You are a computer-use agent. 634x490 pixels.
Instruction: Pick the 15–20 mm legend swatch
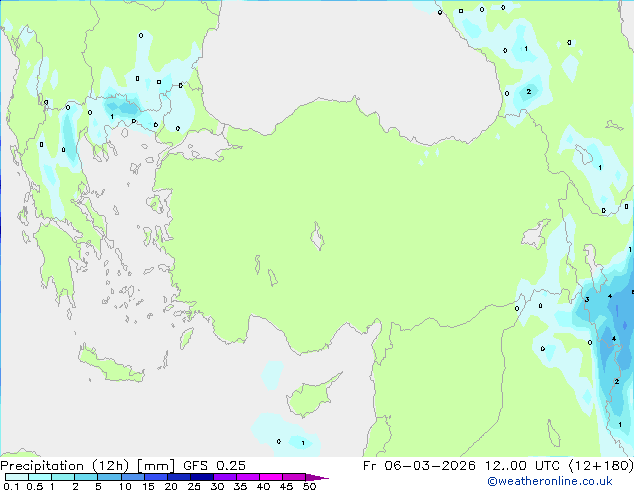pos(155,477)
